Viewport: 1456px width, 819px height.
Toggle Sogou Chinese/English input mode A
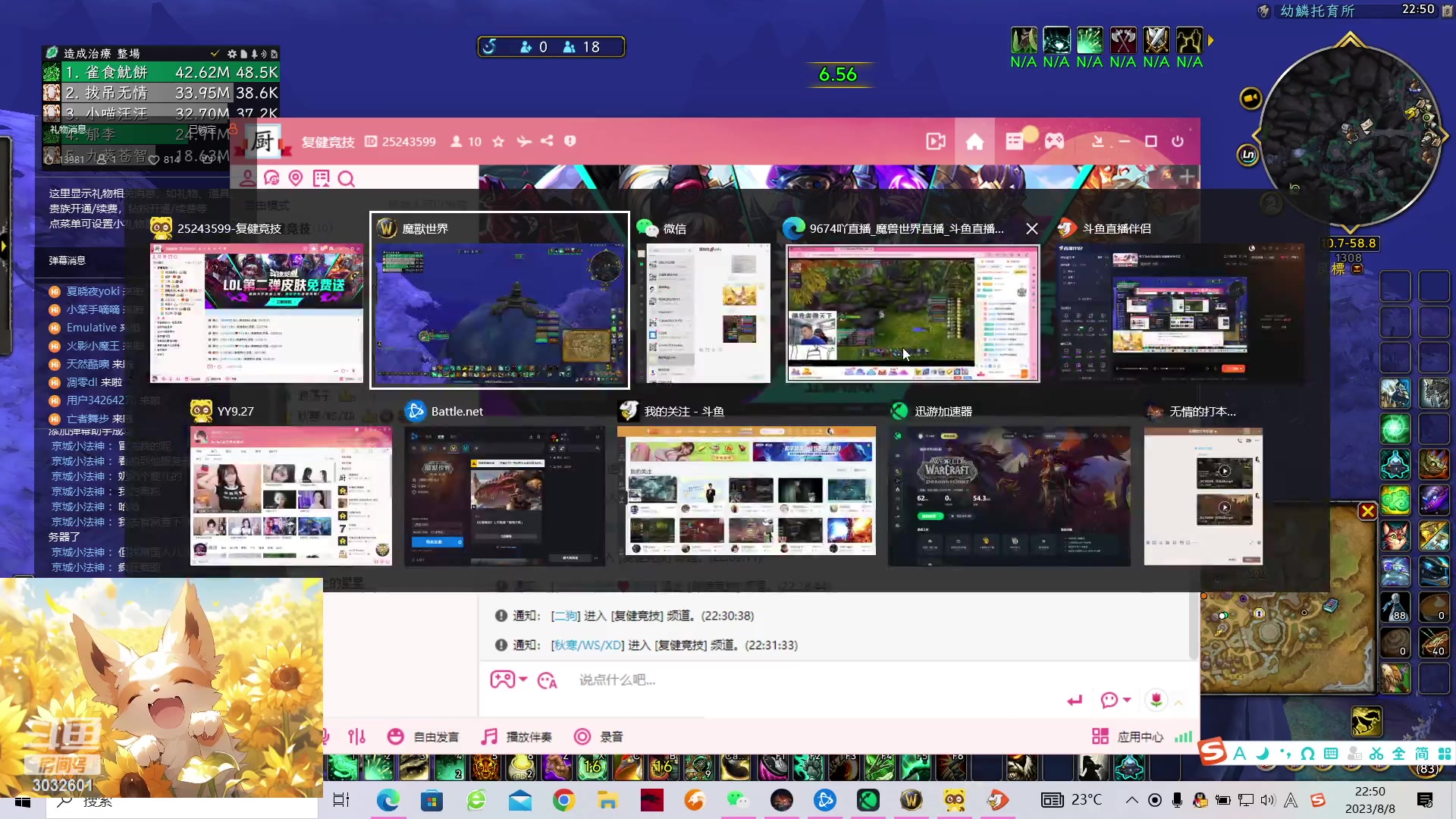point(1240,754)
